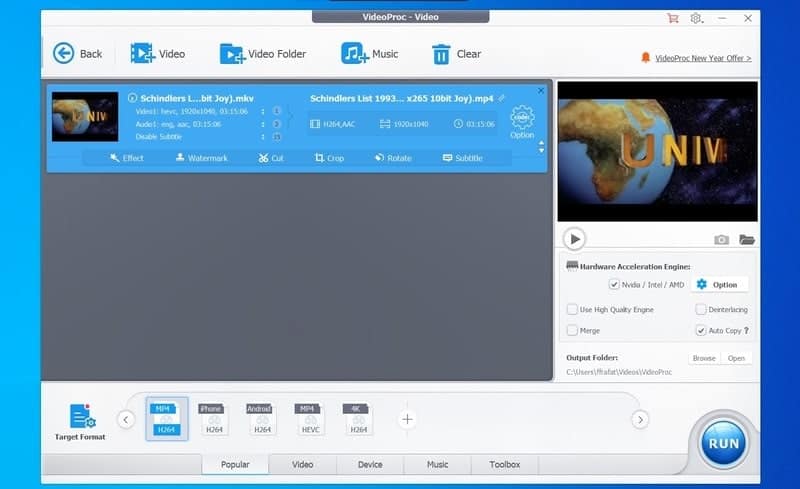Reorder item with up/down arrows
800x489 pixels.
tap(541, 147)
